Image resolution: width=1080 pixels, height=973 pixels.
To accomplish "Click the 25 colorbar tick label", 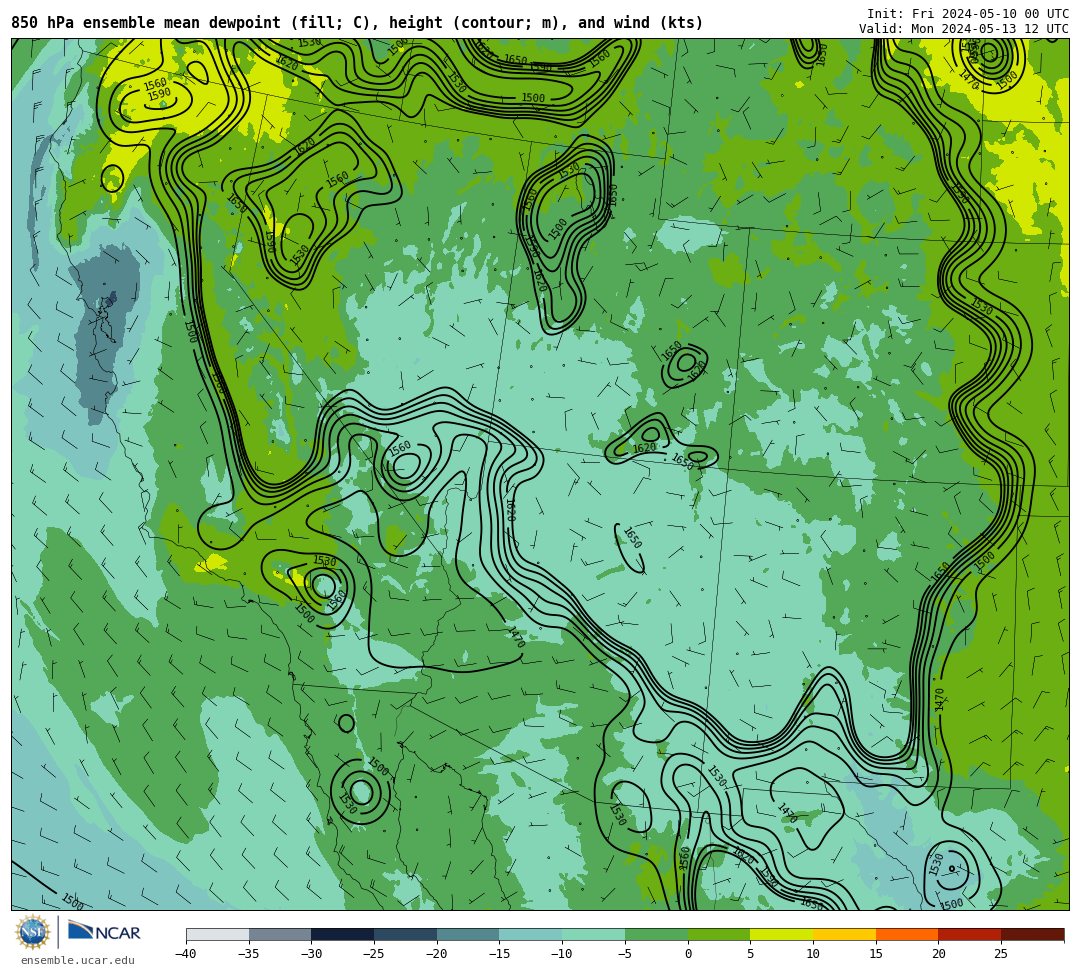I will pos(1001,954).
